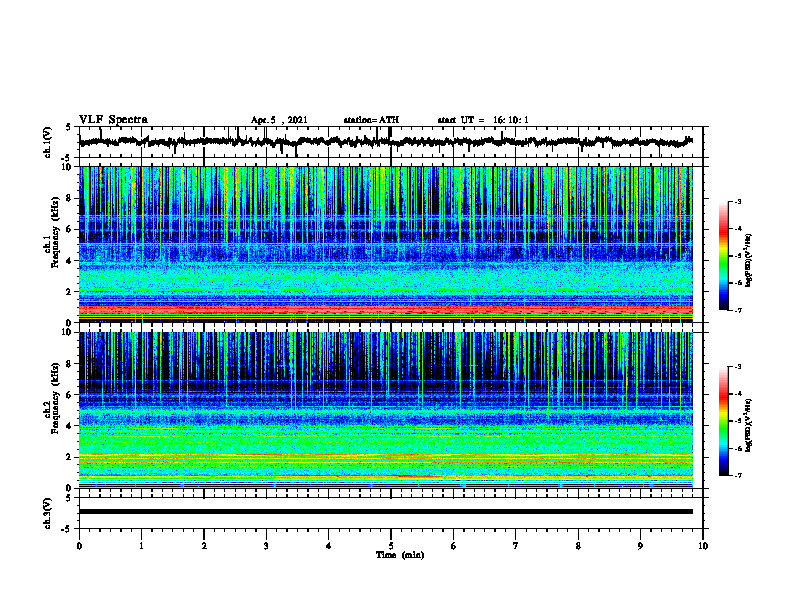Click the "2" kHz tick of ch.2 spectrogram
Viewport: 792px width, 612px height.
pyautogui.click(x=69, y=457)
